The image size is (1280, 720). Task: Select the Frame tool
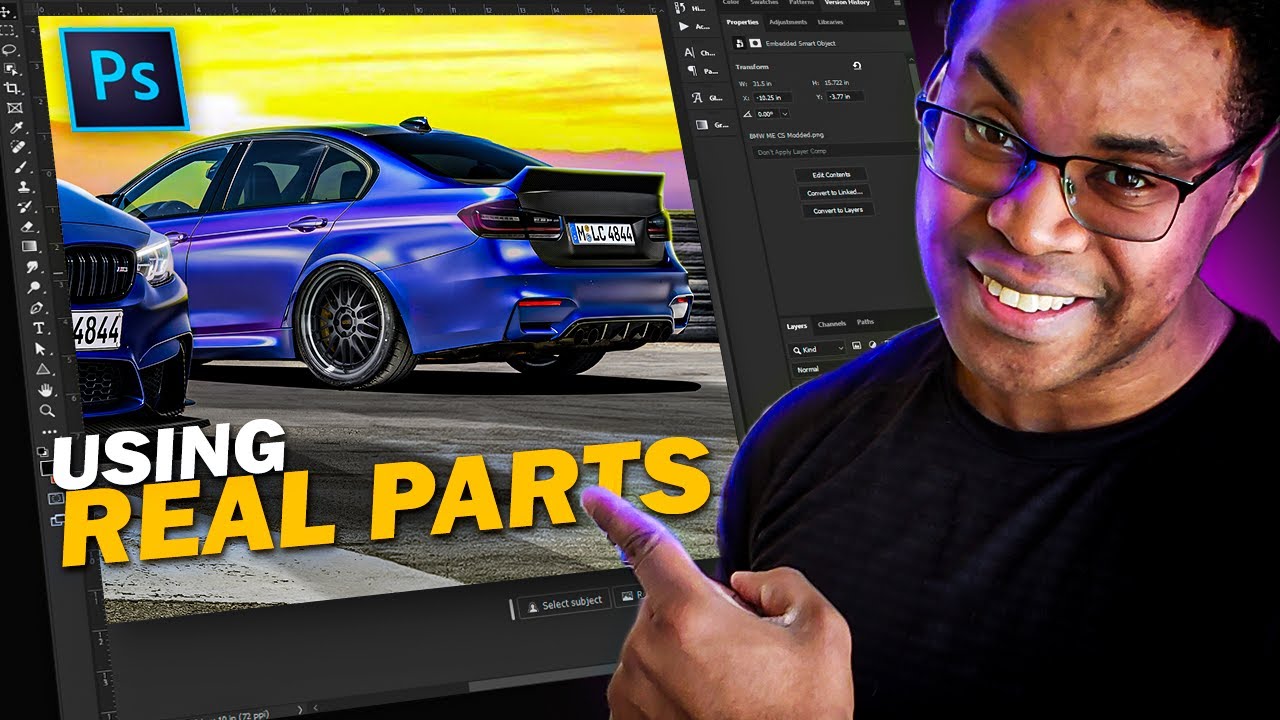click(14, 107)
